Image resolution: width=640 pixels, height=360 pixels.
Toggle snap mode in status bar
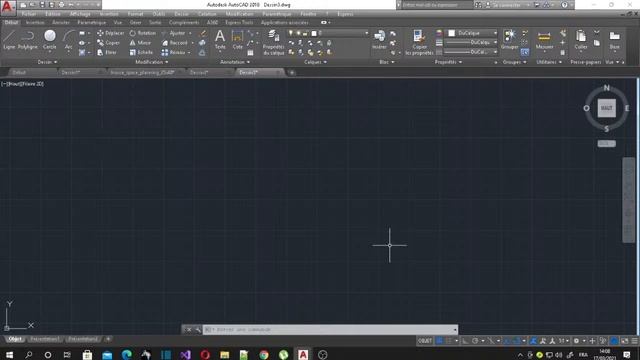449,341
